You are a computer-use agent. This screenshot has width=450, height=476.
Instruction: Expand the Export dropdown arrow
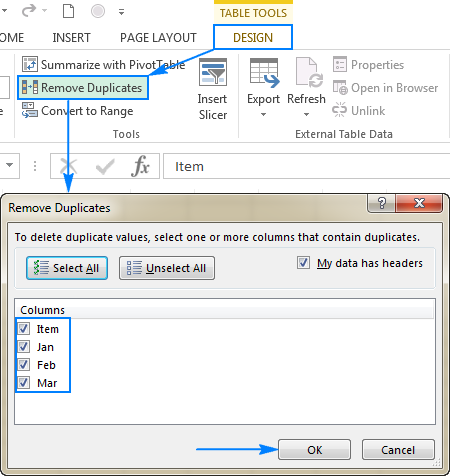263,114
